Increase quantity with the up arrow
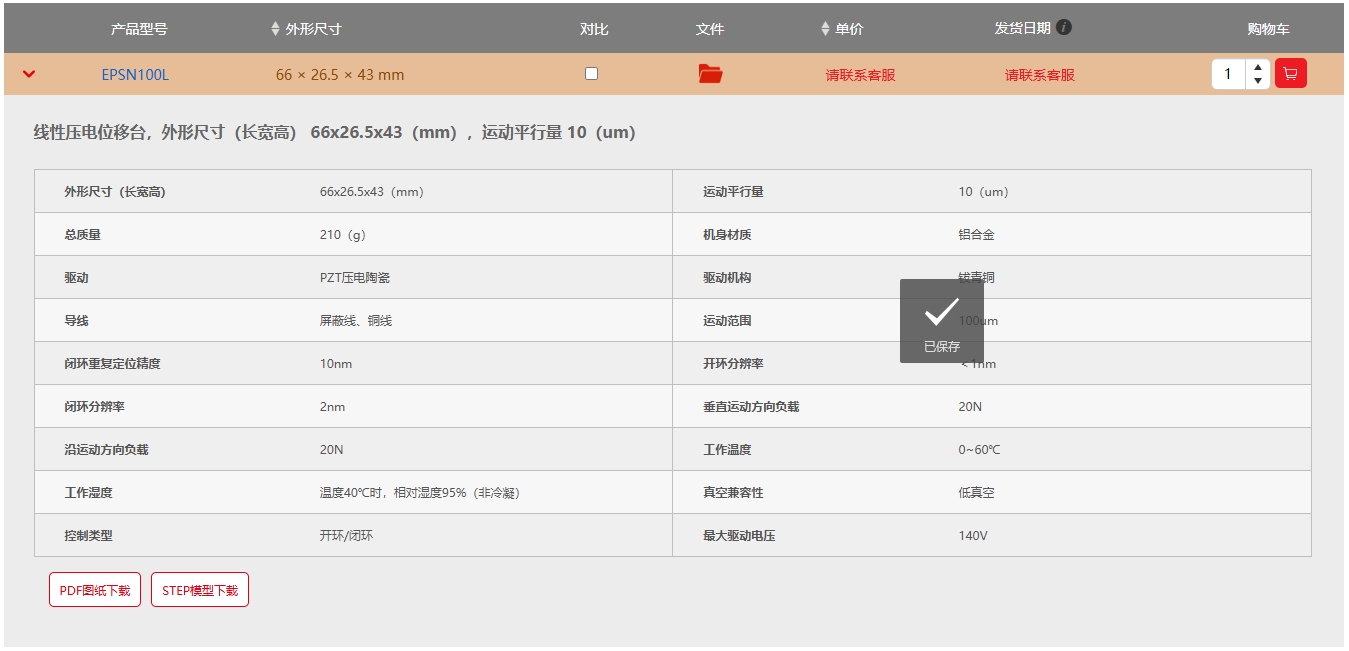The height and width of the screenshot is (651, 1349). tap(1258, 68)
